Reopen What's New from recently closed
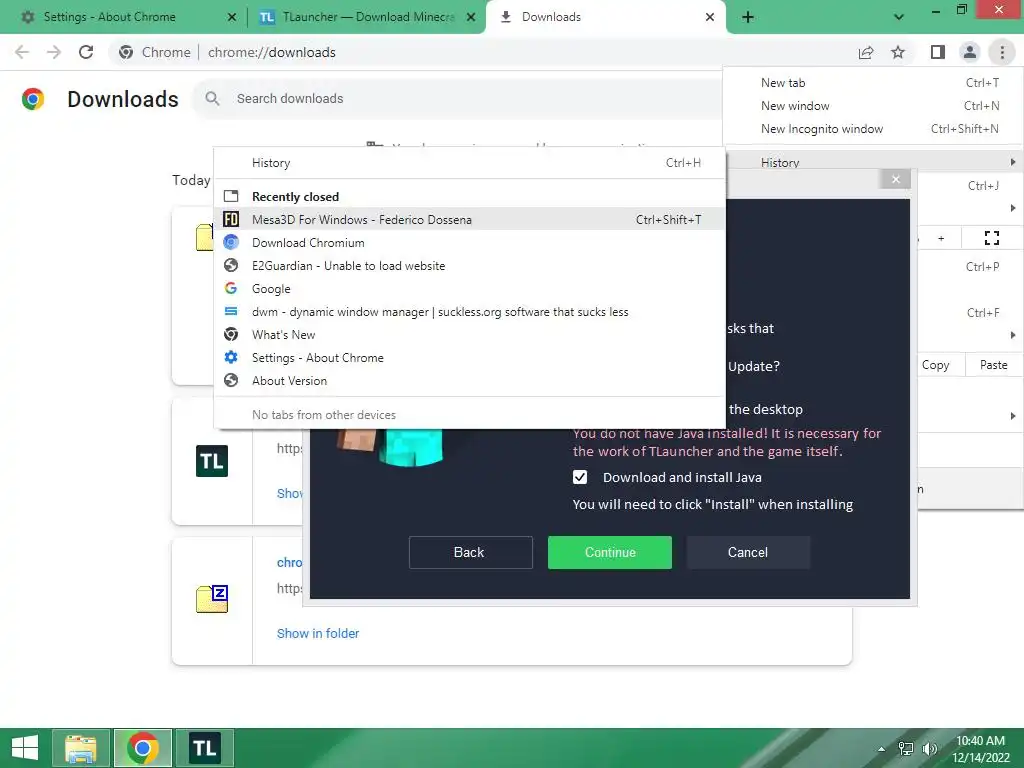This screenshot has height=768, width=1024. (x=470, y=334)
